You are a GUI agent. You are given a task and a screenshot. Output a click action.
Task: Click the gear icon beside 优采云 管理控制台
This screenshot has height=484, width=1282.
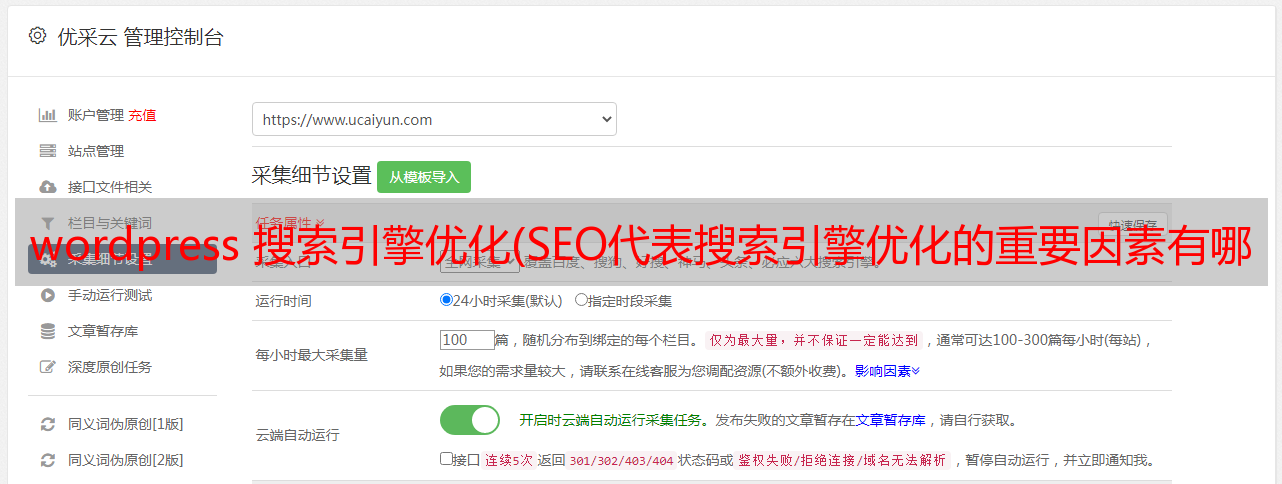[x=37, y=36]
